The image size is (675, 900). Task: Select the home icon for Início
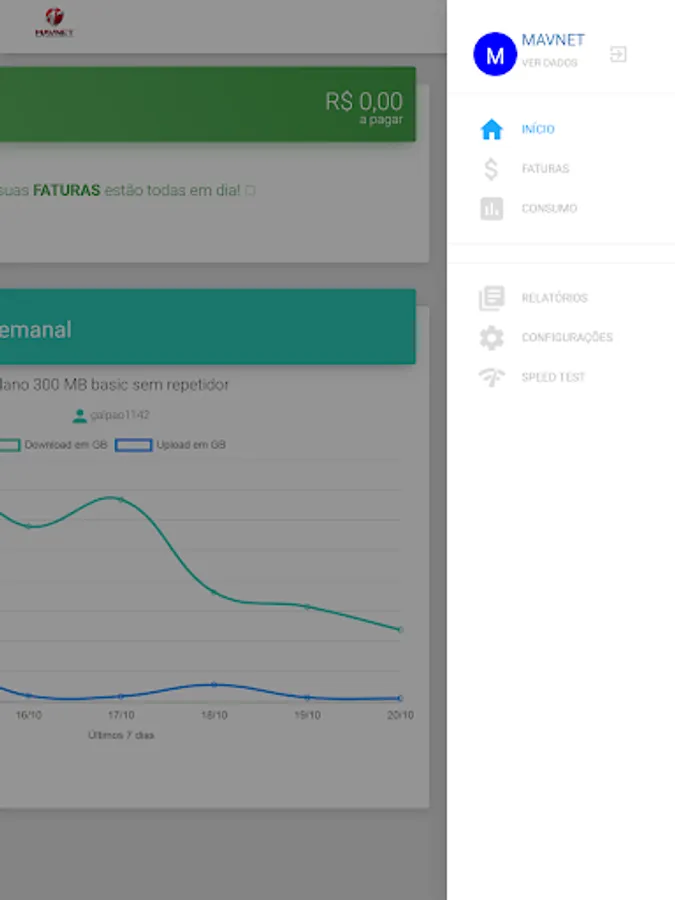[x=491, y=129]
